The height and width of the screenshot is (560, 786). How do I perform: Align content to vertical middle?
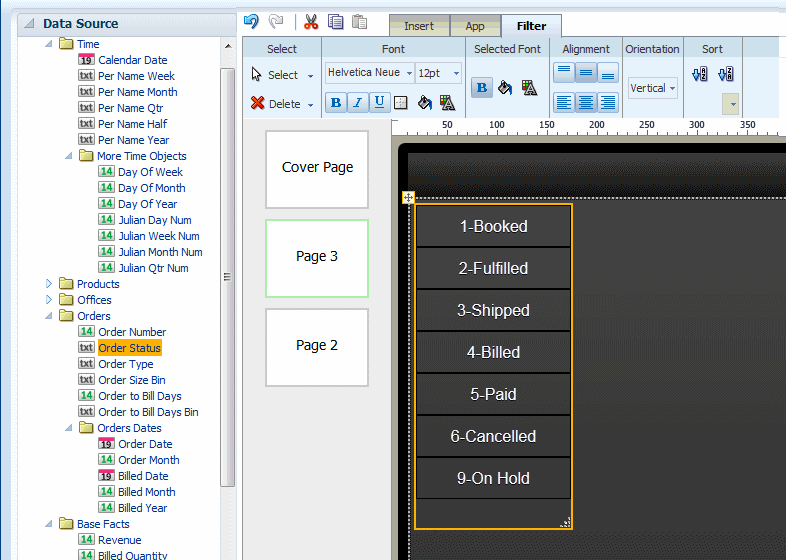[x=585, y=73]
